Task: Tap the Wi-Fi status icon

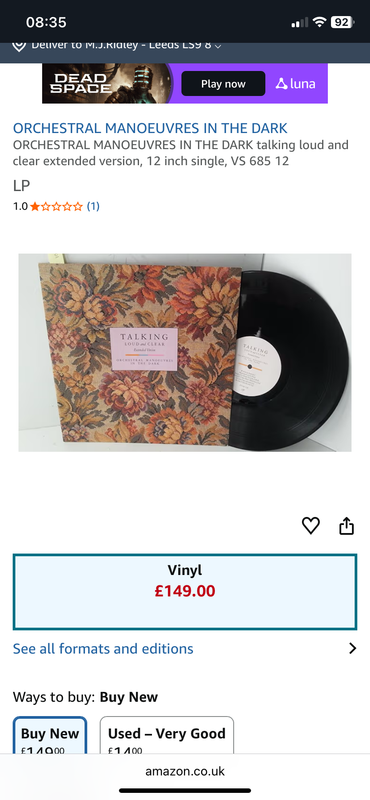Action: (x=319, y=22)
